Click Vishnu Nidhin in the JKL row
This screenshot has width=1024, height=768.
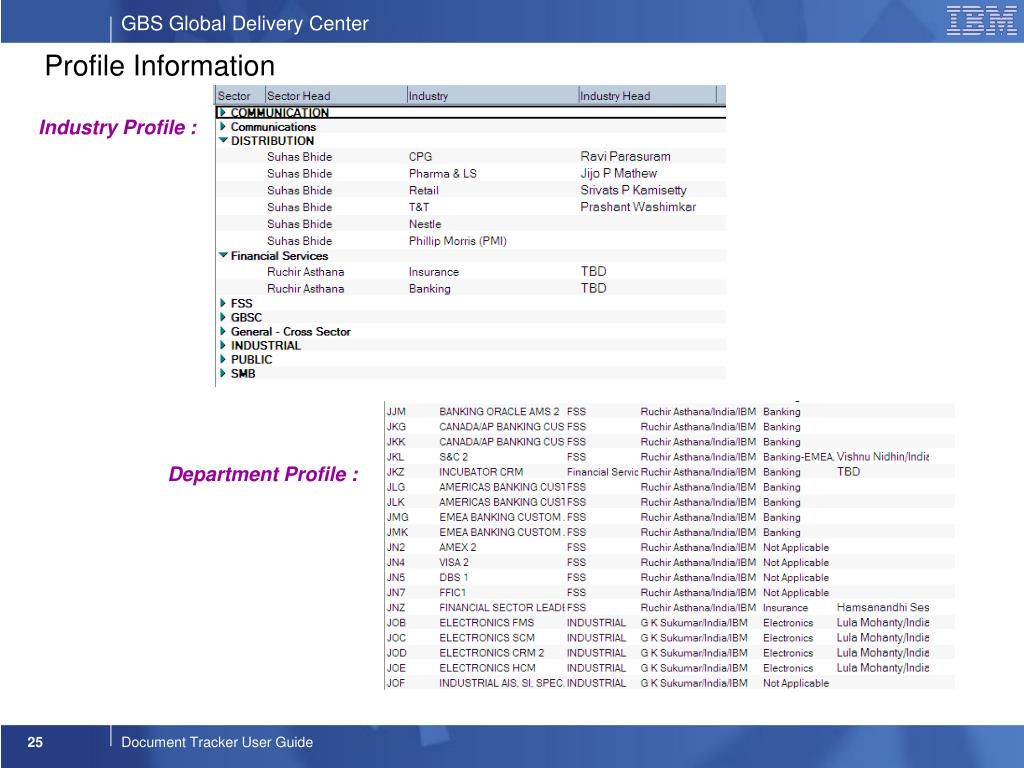pyautogui.click(x=882, y=456)
